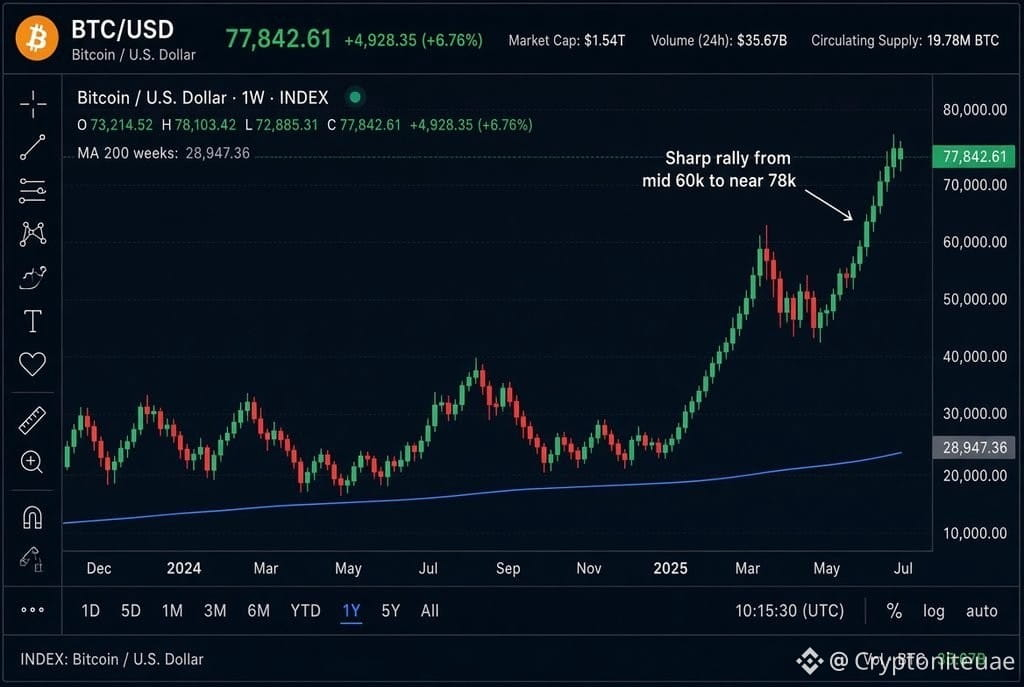The image size is (1024, 687).
Task: Select the brush drawing tool
Action: tap(33, 278)
